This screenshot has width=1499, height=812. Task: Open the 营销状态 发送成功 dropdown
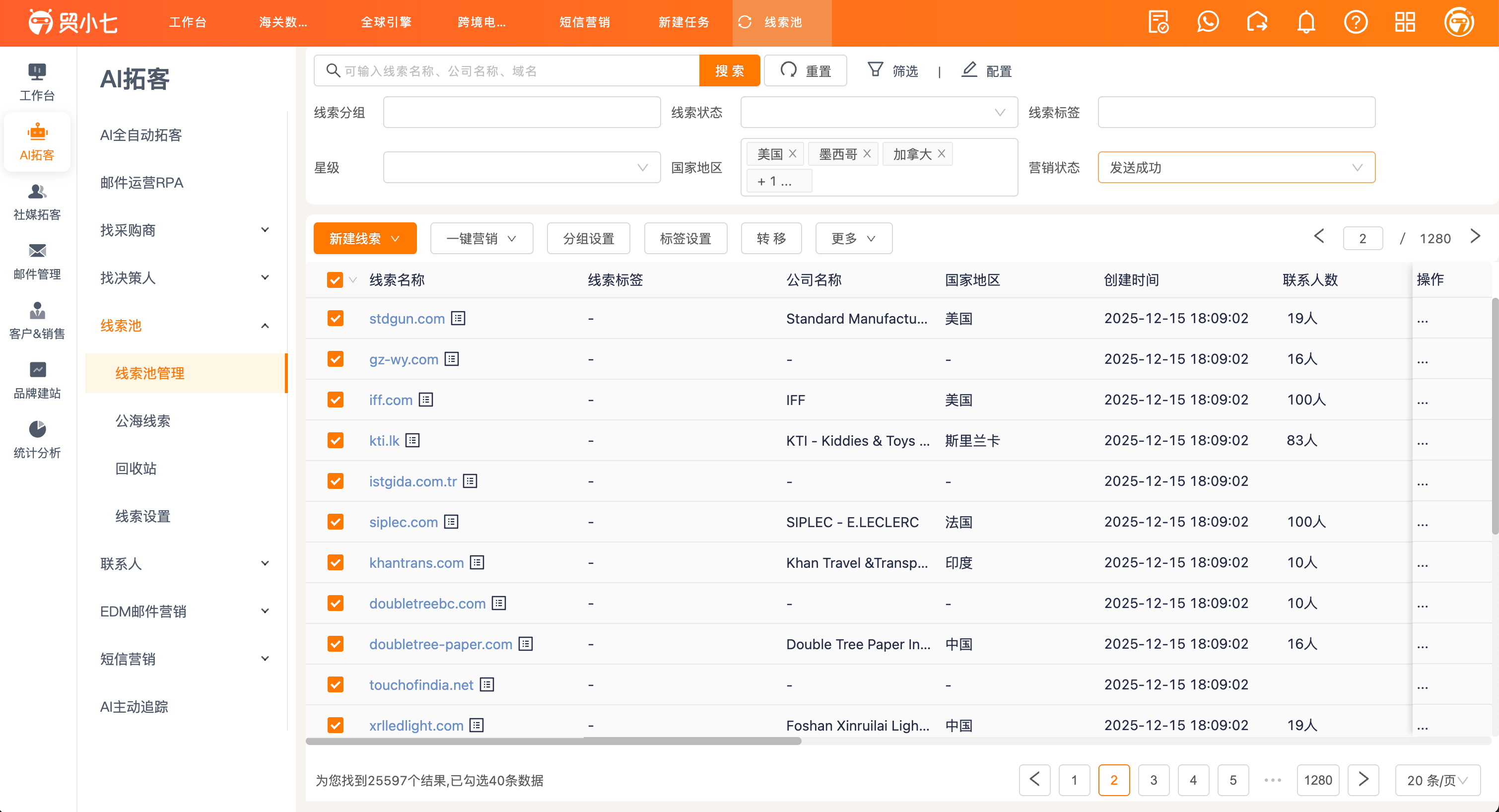[1236, 168]
